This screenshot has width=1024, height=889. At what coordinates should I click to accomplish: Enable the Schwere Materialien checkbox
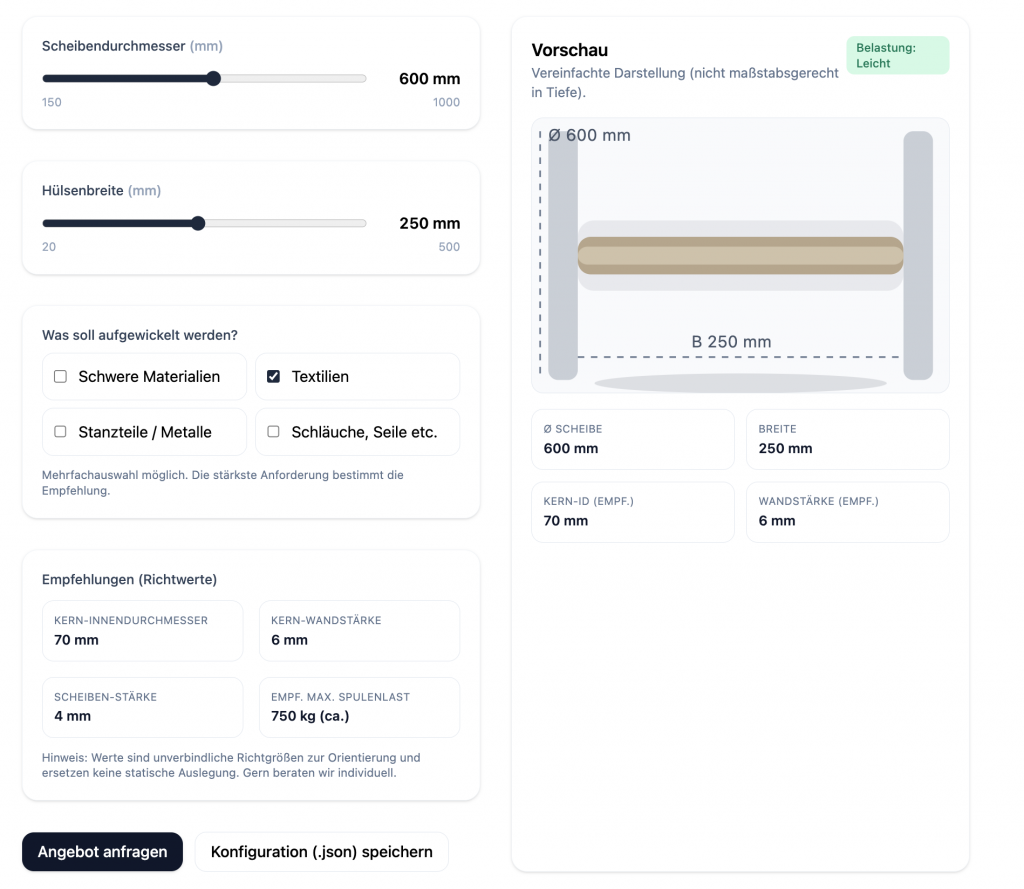click(60, 377)
